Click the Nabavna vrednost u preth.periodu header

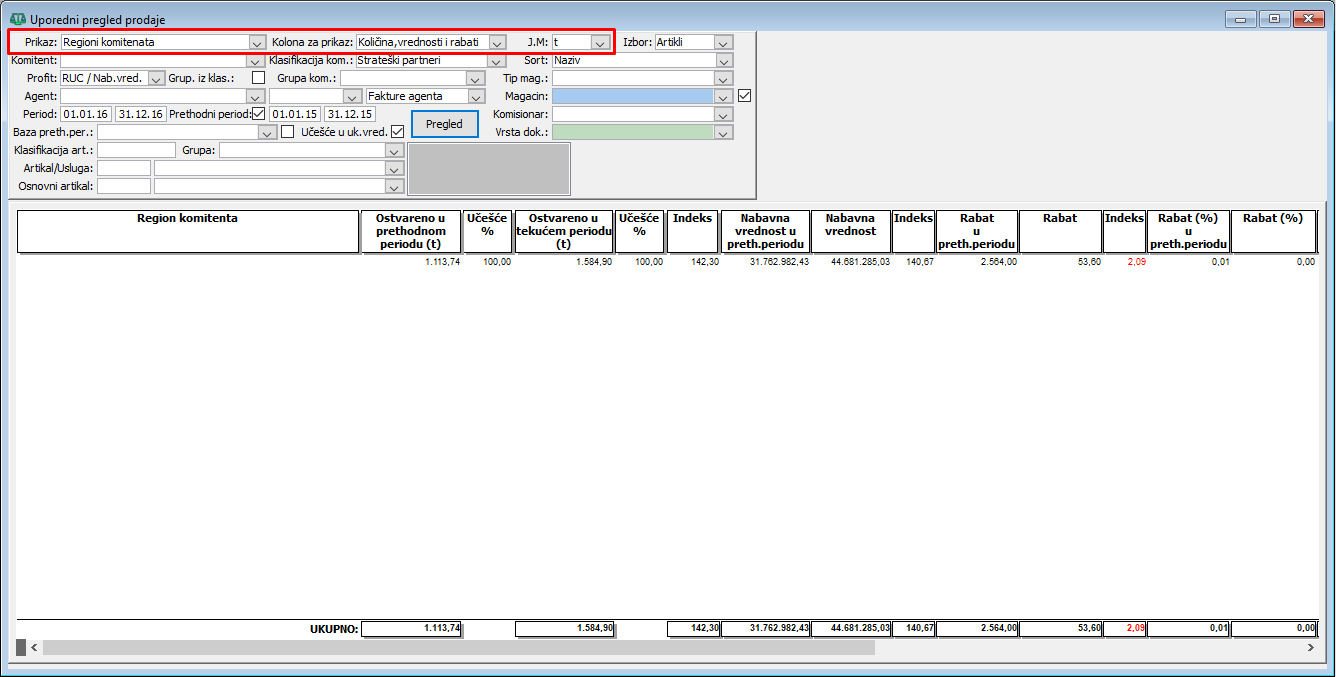coord(764,231)
